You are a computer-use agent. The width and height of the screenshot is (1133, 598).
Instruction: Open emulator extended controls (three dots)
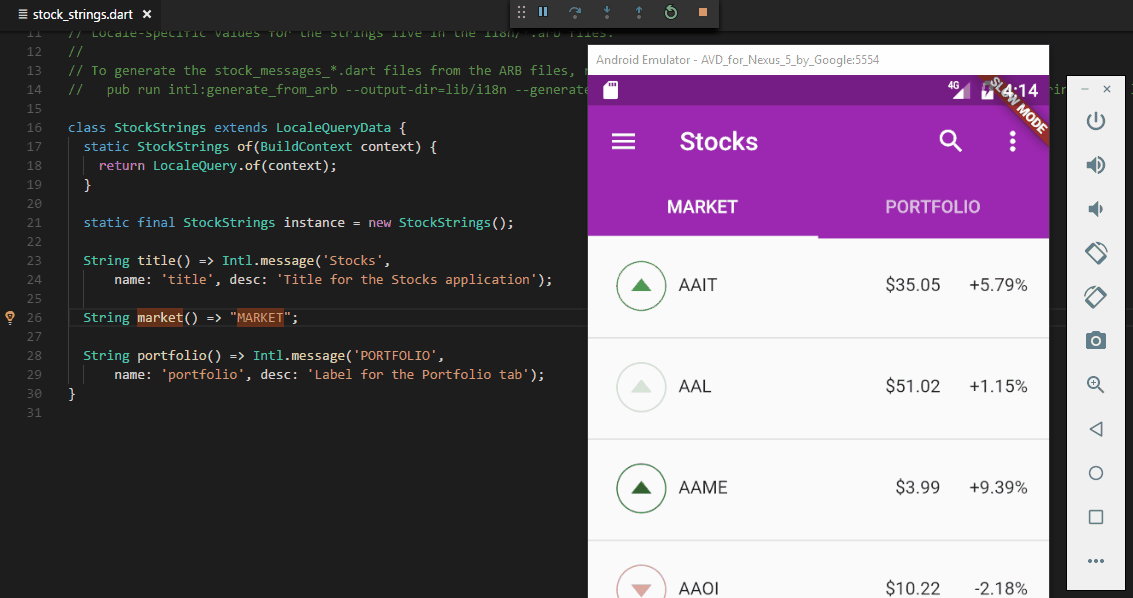coord(1095,561)
